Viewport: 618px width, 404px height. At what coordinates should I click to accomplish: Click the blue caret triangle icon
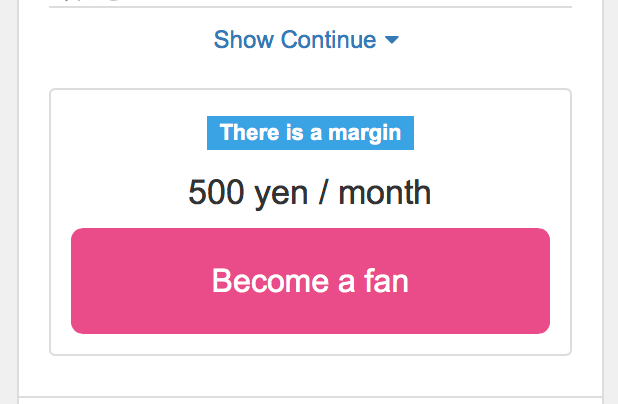[x=392, y=40]
